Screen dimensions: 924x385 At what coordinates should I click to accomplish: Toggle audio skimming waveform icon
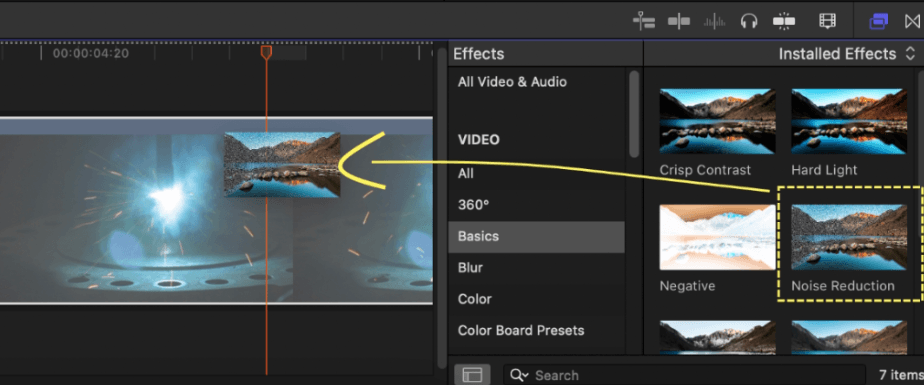(714, 22)
